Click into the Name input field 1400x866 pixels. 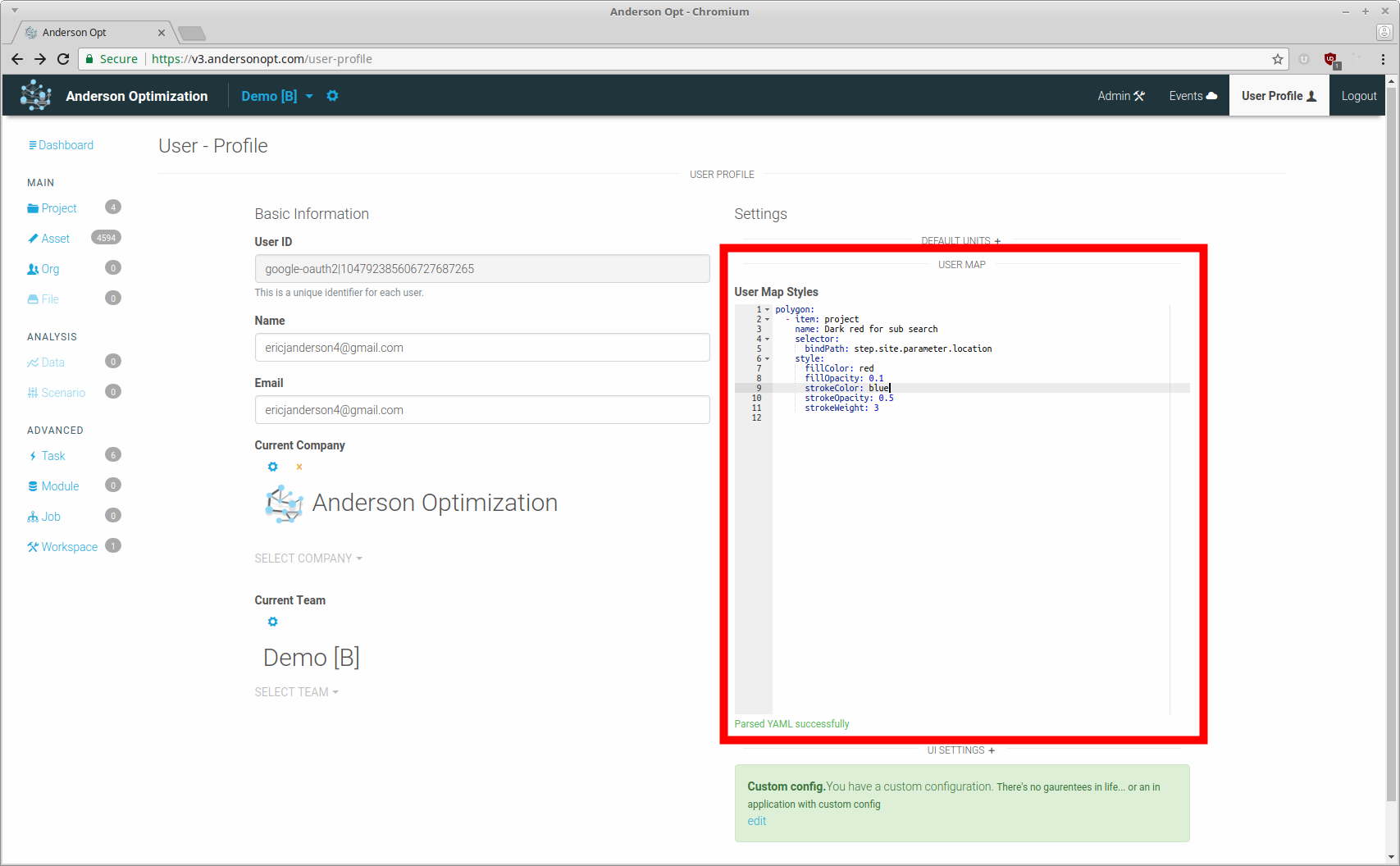click(482, 348)
